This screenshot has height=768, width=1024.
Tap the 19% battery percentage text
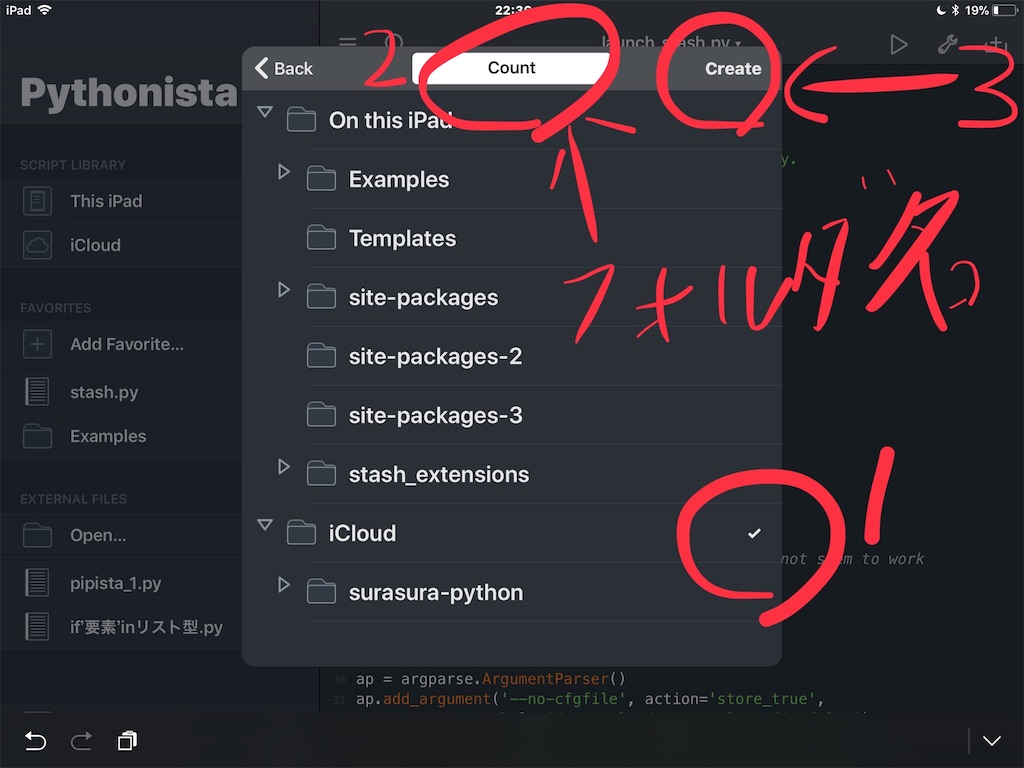tap(976, 10)
